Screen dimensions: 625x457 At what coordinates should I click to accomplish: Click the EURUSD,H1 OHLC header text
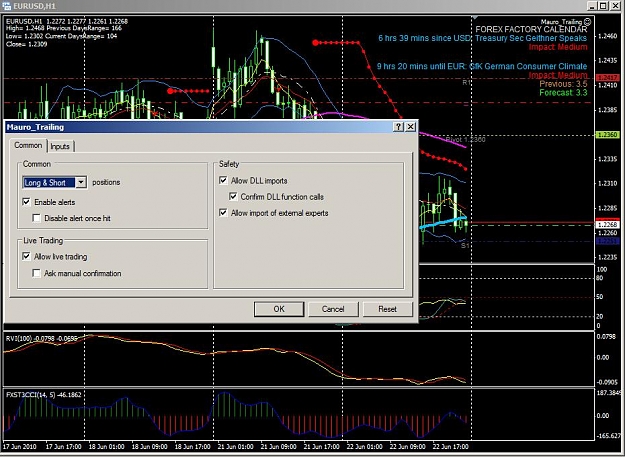pyautogui.click(x=67, y=21)
